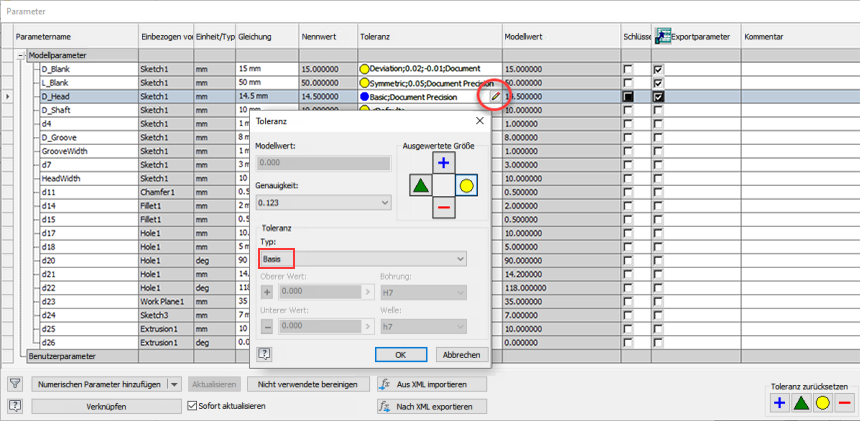Screen dimensions: 860x421
Task: Click yellow circle icon in D_Blank tolerance cell
Action: pyautogui.click(x=364, y=69)
